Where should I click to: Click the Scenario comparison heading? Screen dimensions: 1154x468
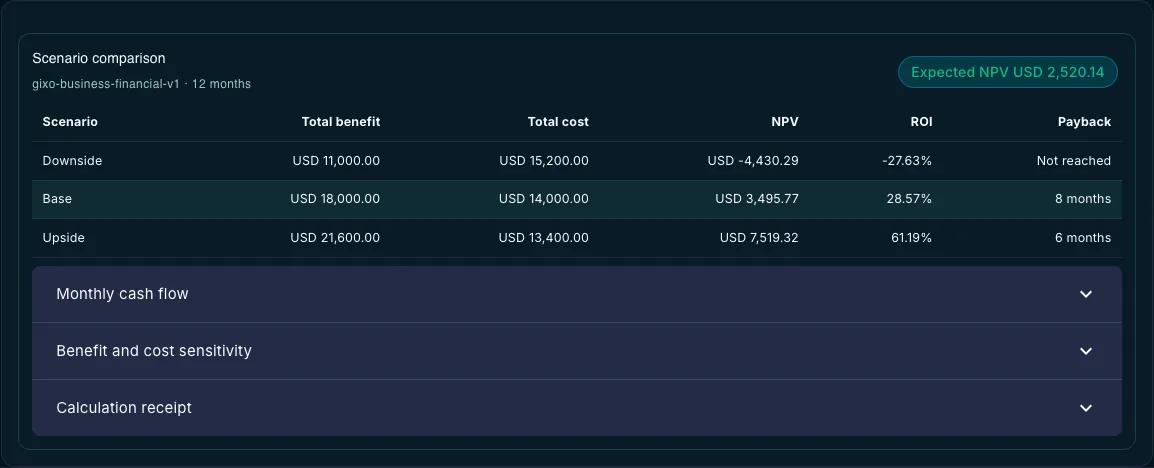[99, 58]
